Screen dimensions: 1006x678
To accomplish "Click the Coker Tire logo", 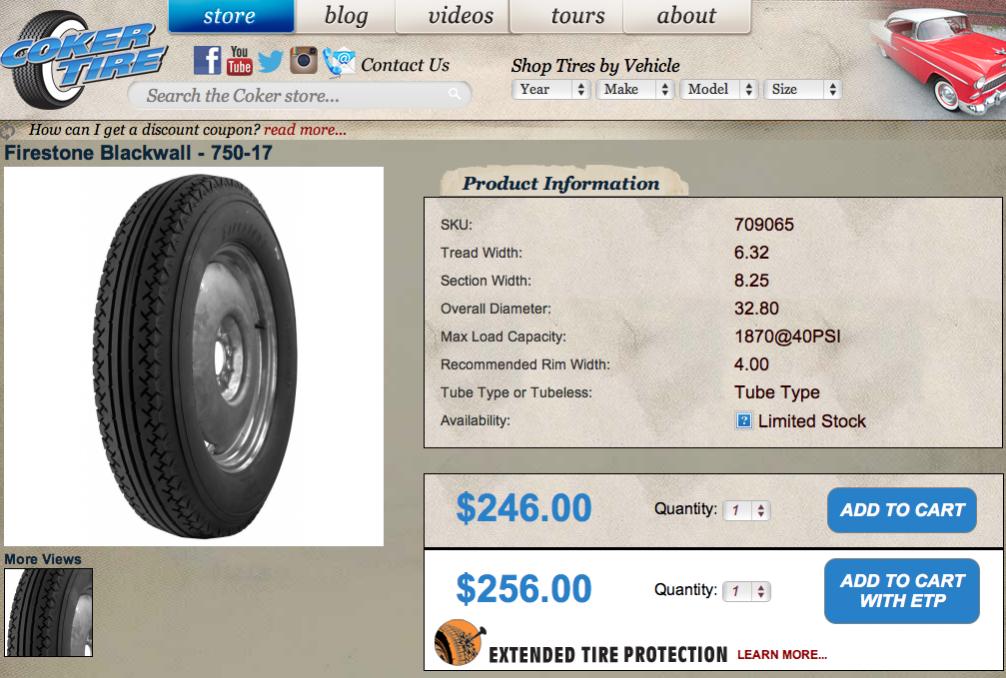I will coord(81,59).
